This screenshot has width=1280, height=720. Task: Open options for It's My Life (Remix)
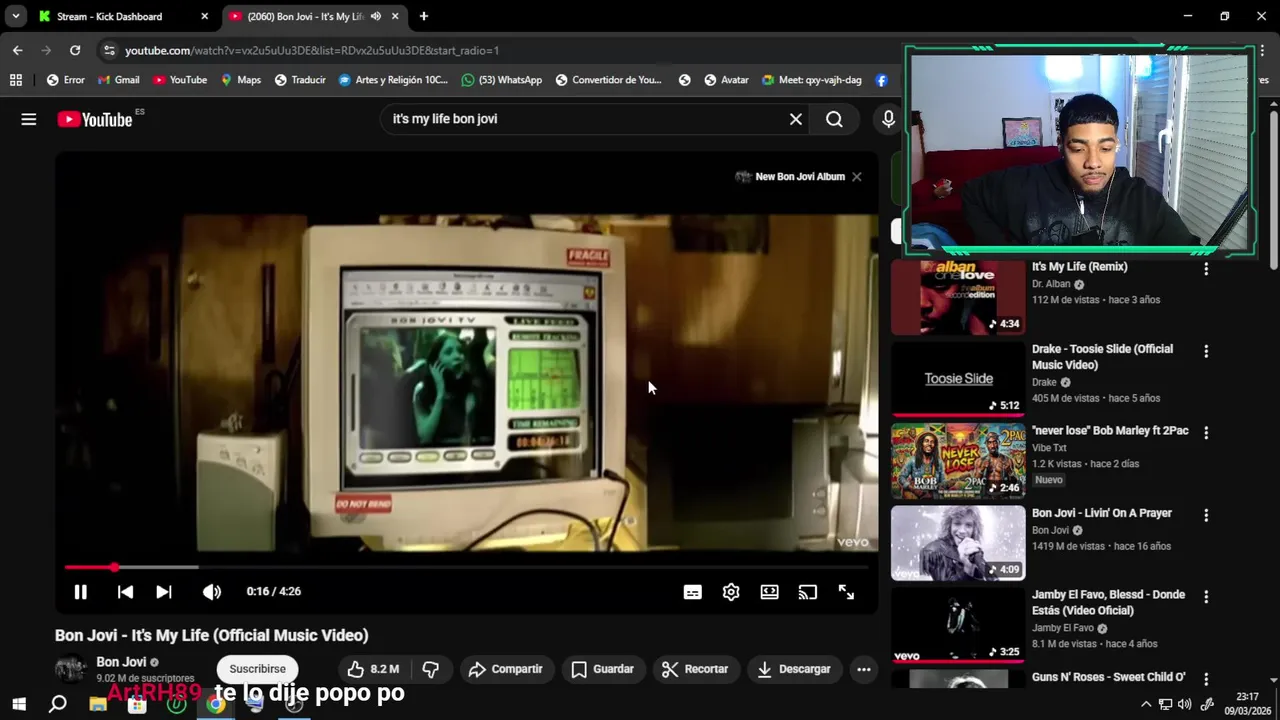pos(1206,269)
